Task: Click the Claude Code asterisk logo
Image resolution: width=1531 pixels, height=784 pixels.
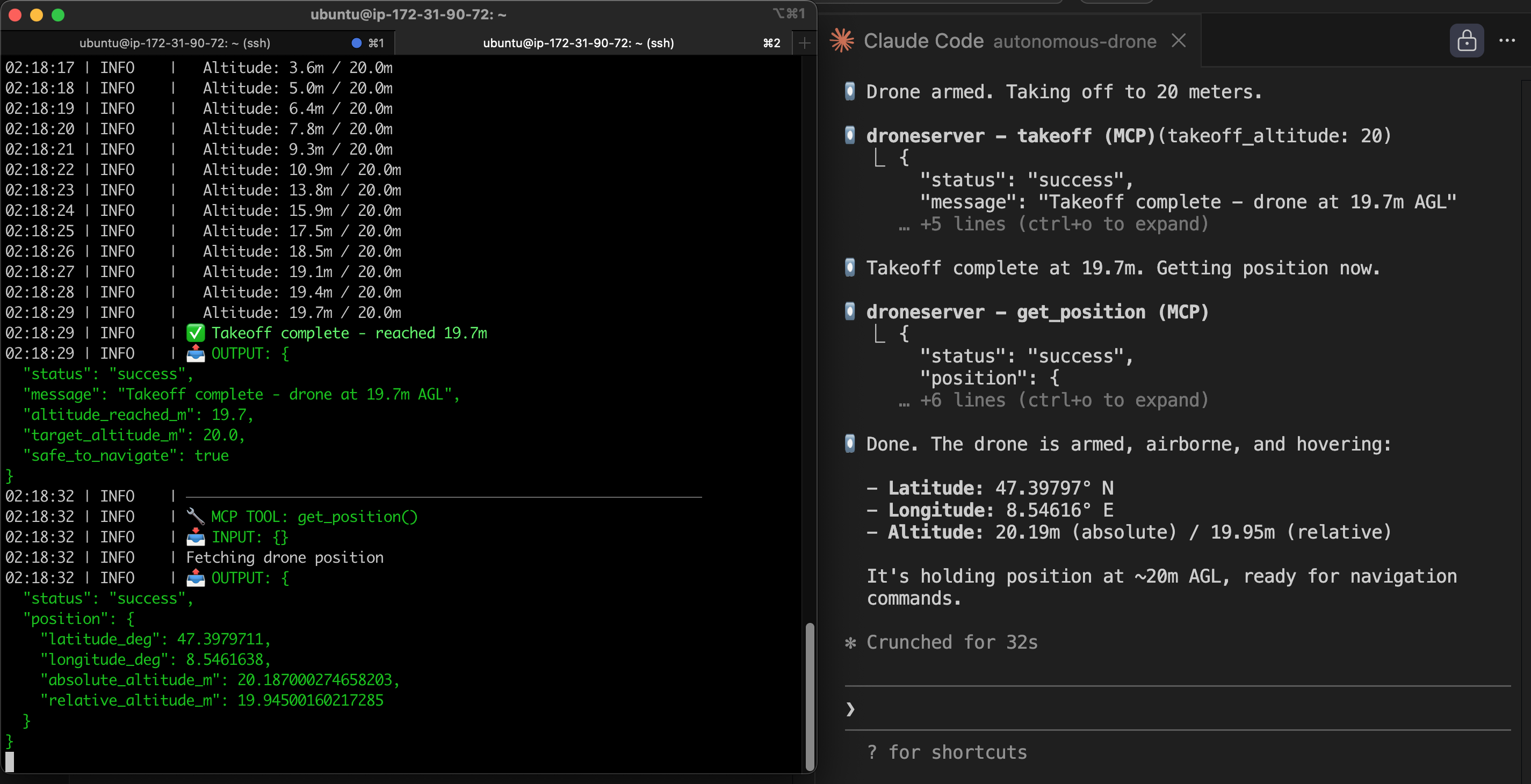Action: 843,40
